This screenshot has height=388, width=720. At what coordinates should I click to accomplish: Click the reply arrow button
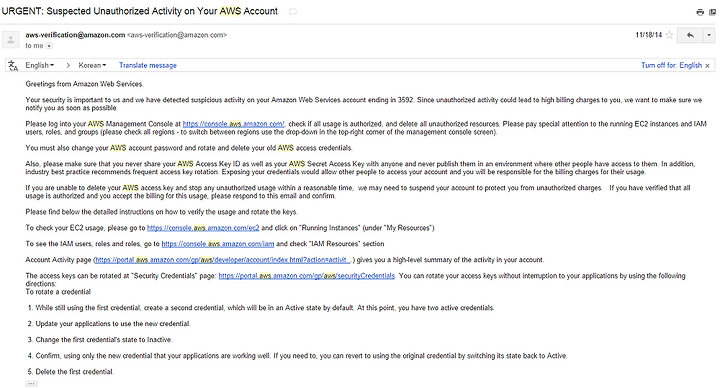pyautogui.click(x=690, y=35)
